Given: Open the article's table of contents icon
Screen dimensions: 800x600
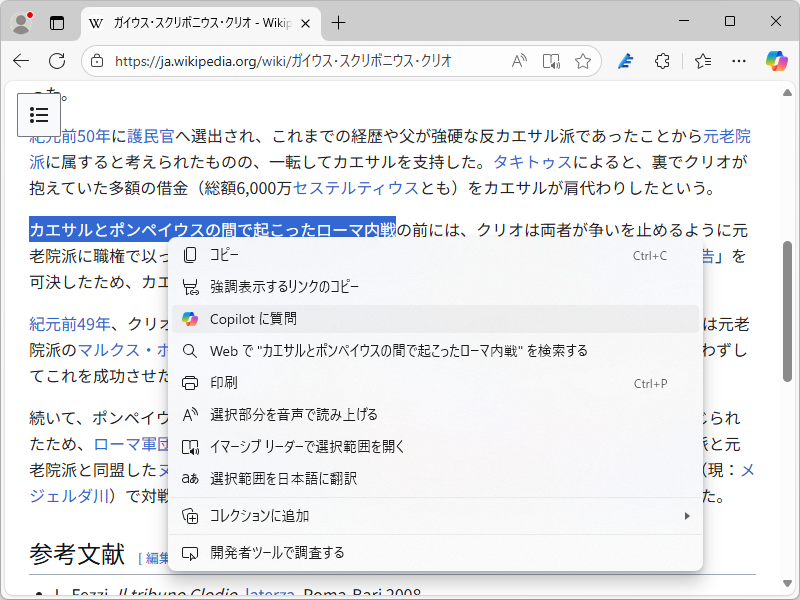Looking at the screenshot, I should pos(38,114).
